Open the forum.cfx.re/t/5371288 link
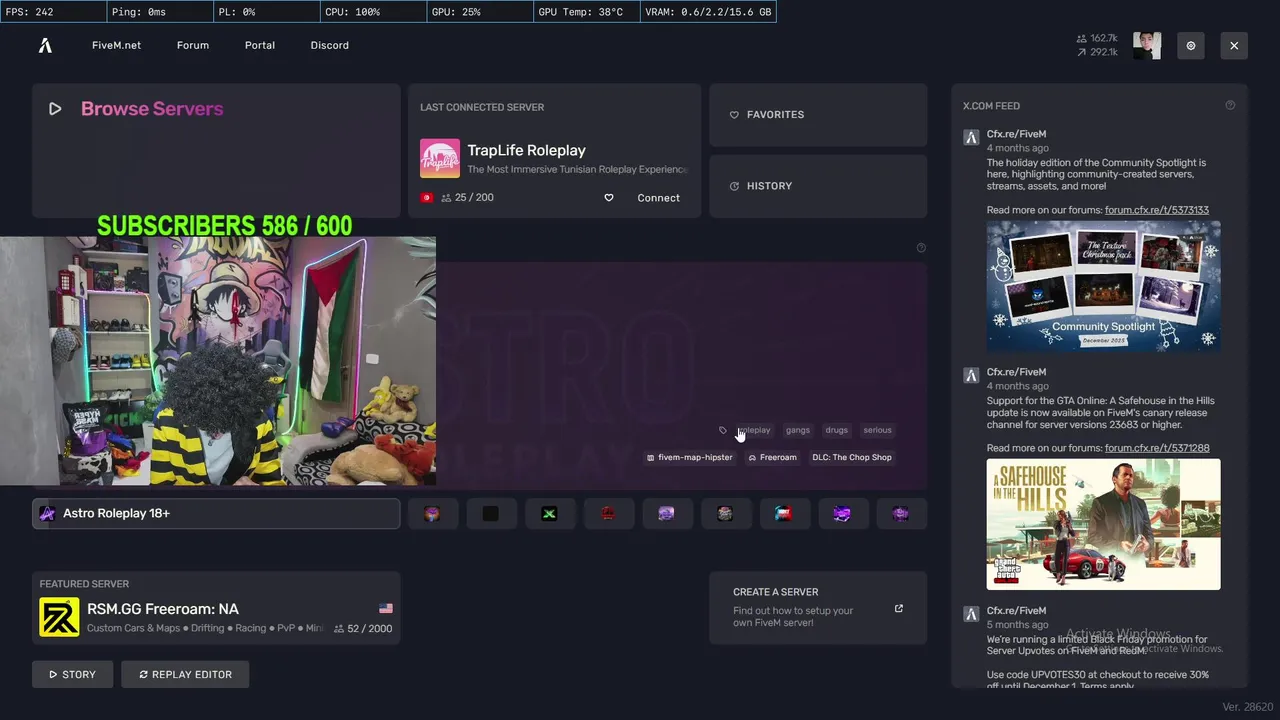The height and width of the screenshot is (720, 1280). click(x=1156, y=448)
